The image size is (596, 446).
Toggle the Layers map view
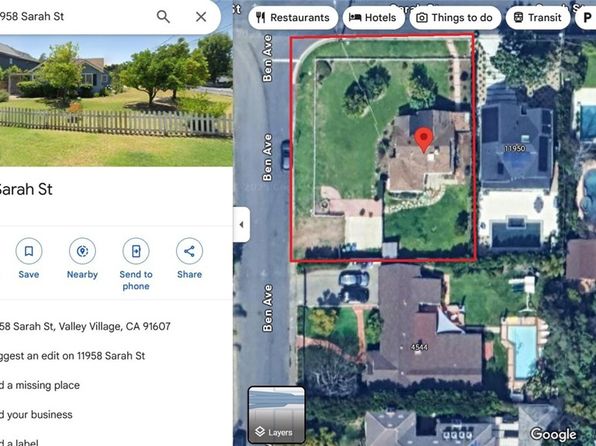276,415
